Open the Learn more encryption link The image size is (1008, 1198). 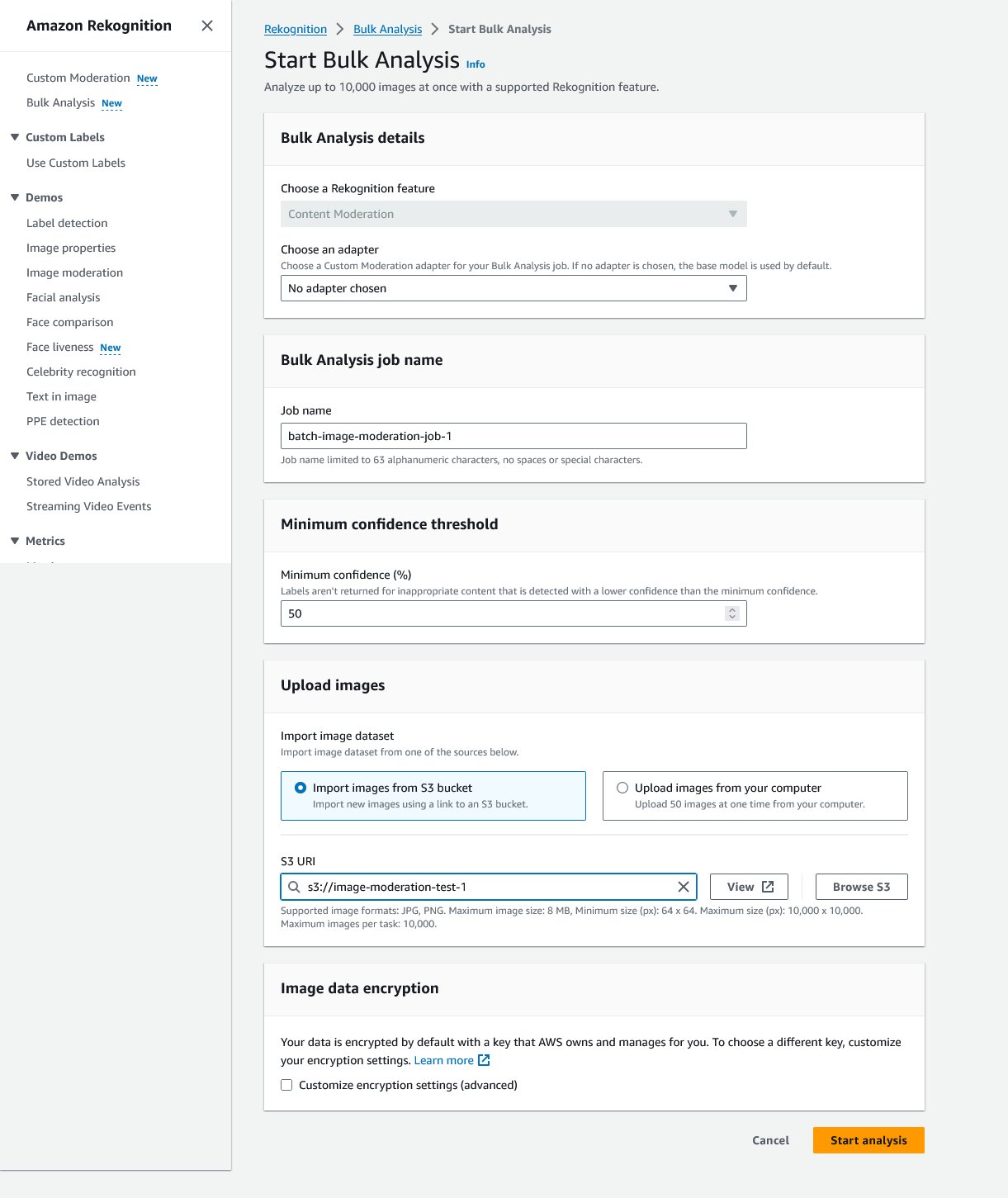(444, 1060)
